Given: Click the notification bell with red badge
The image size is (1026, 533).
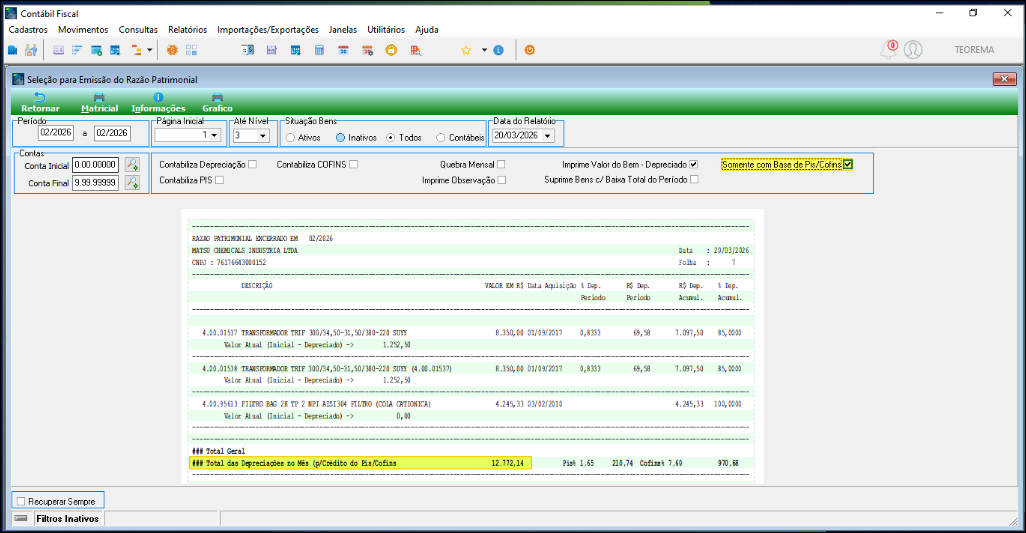Looking at the screenshot, I should 888,50.
